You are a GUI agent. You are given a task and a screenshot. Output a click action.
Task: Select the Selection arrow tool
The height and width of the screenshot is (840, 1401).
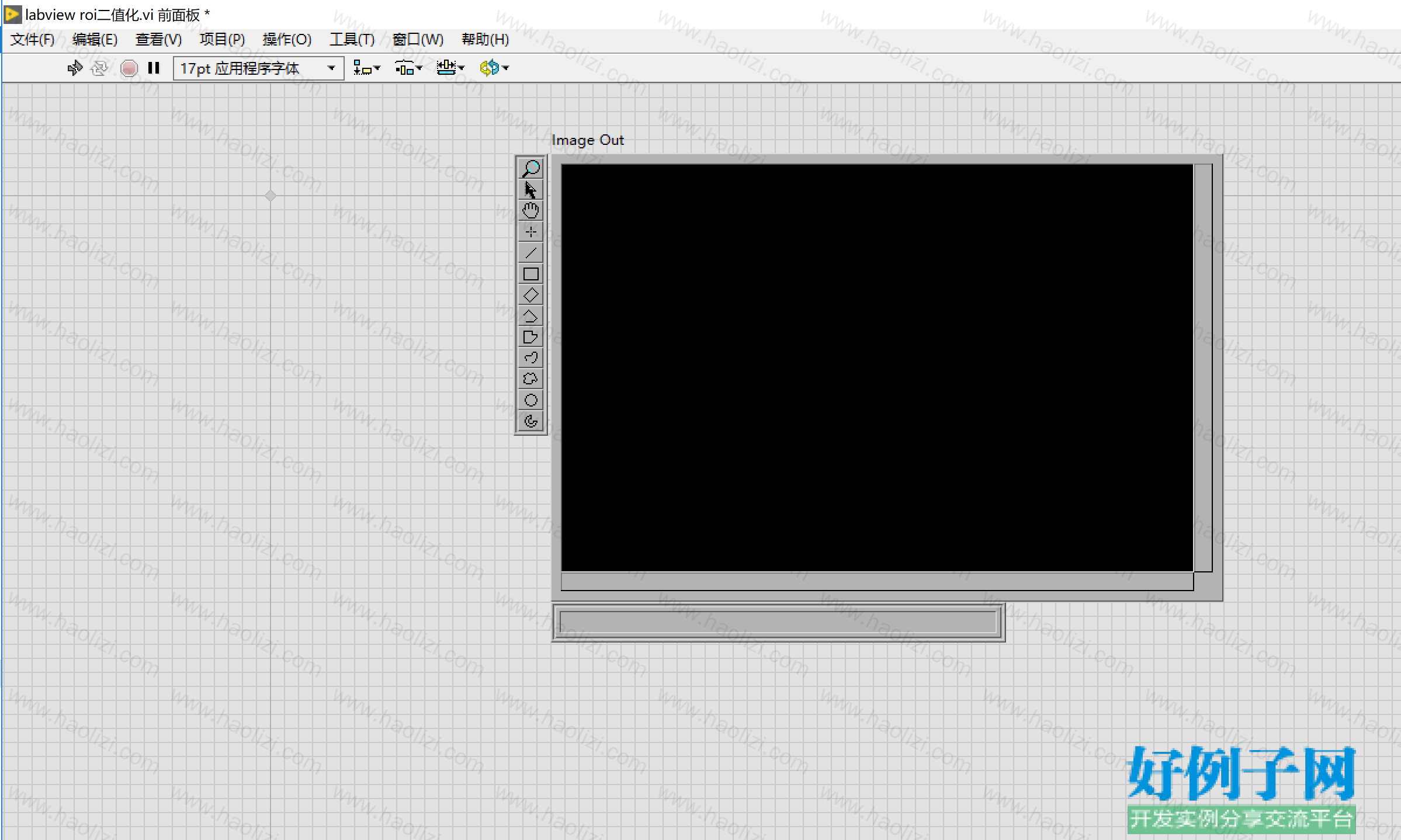coord(530,189)
